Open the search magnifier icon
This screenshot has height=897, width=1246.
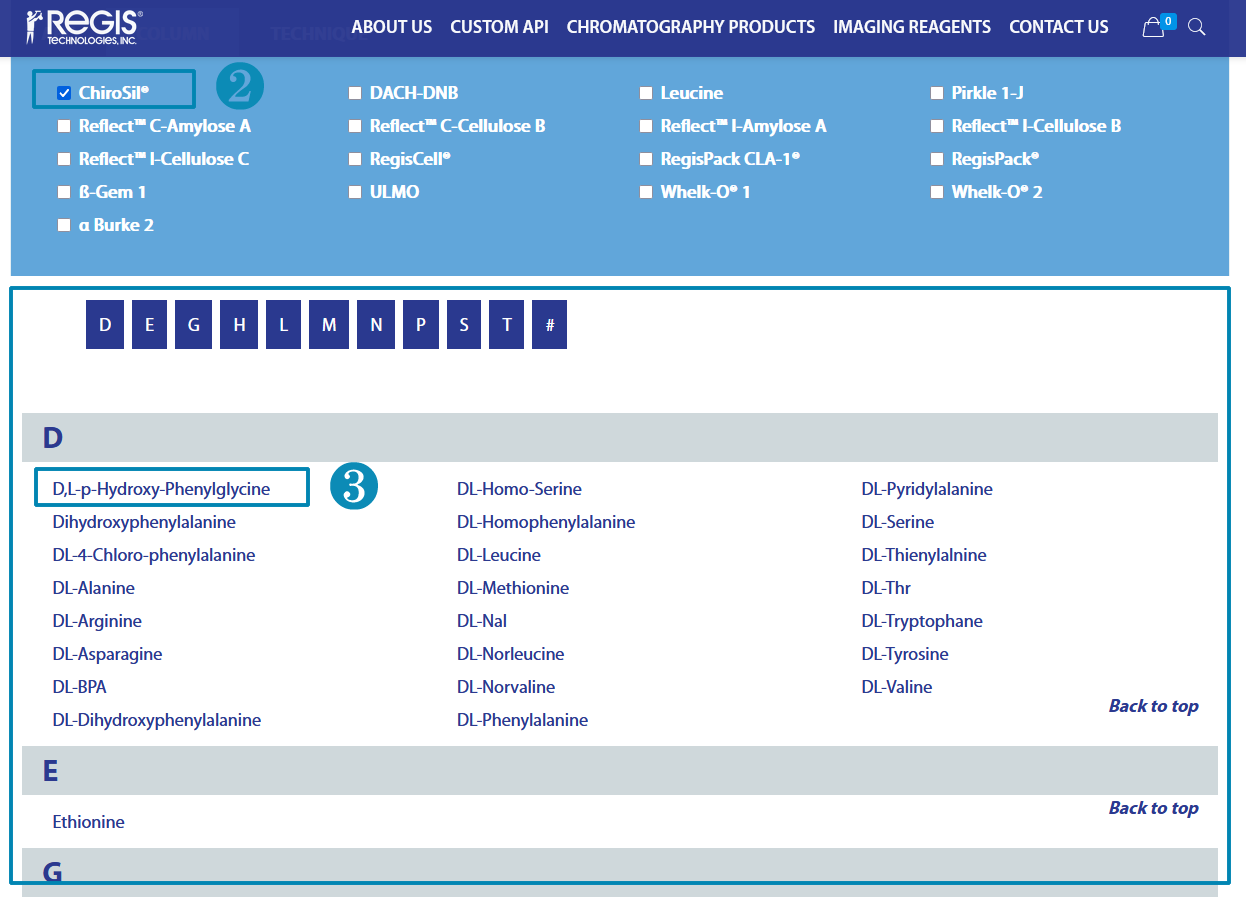(1196, 27)
